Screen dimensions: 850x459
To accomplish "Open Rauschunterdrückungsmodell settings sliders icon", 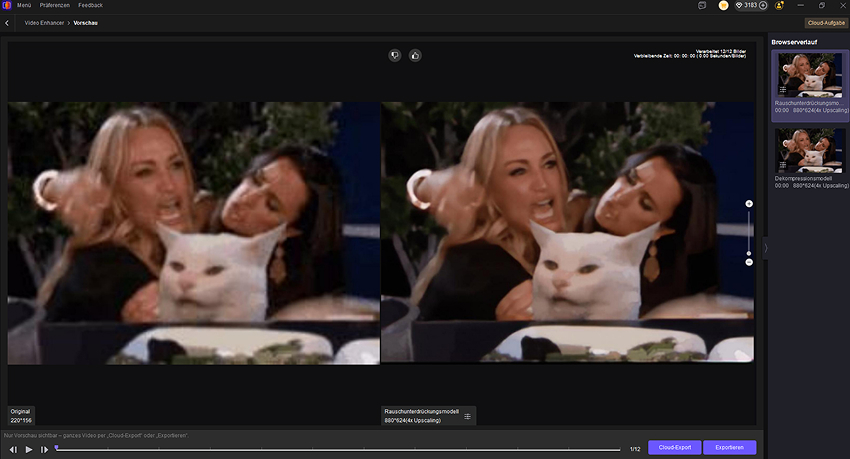I will pyautogui.click(x=467, y=416).
